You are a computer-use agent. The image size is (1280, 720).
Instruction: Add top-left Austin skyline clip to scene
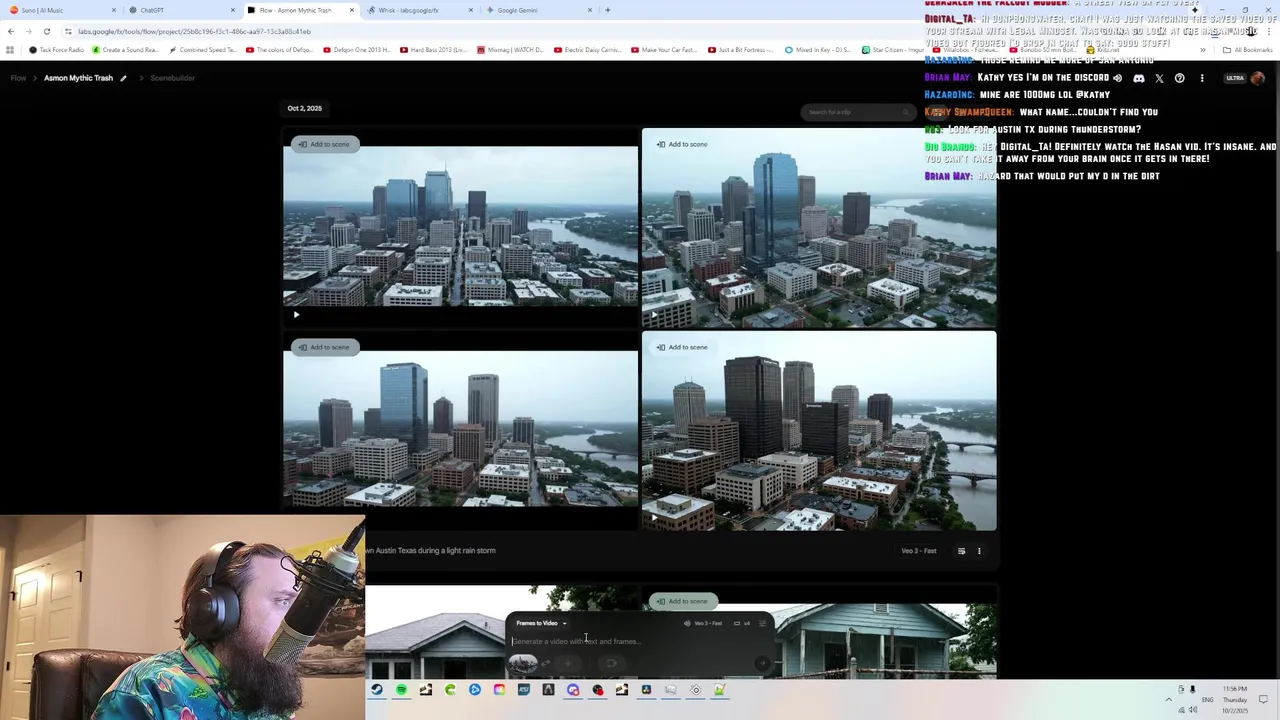pyautogui.click(x=323, y=144)
